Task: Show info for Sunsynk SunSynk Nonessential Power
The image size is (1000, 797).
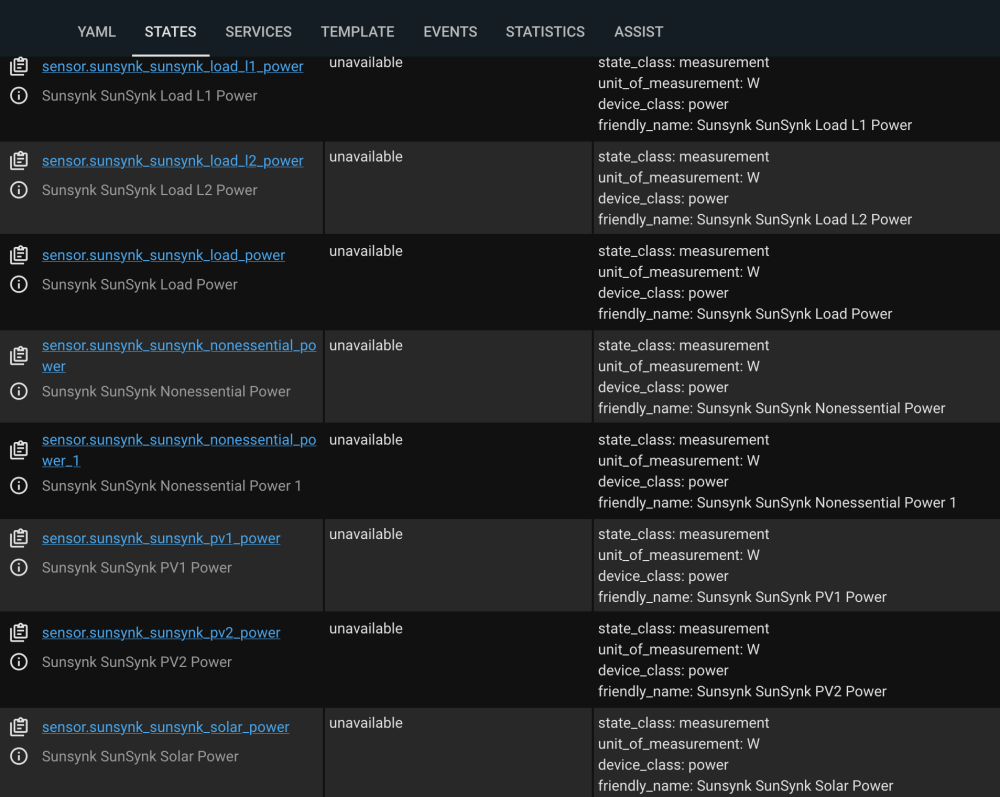Action: click(19, 391)
